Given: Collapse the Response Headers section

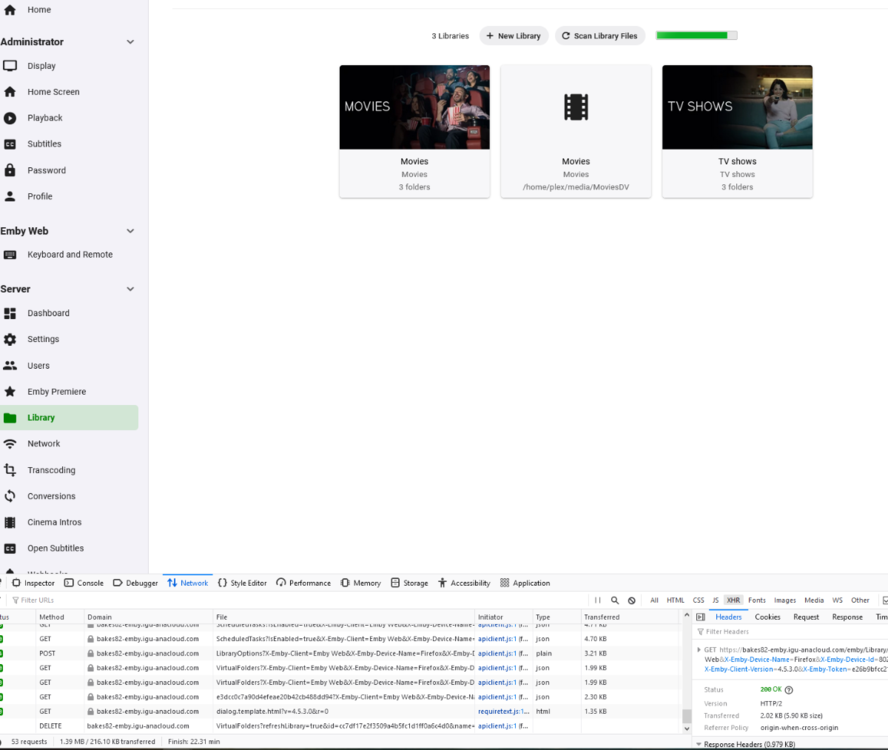Looking at the screenshot, I should (x=699, y=744).
